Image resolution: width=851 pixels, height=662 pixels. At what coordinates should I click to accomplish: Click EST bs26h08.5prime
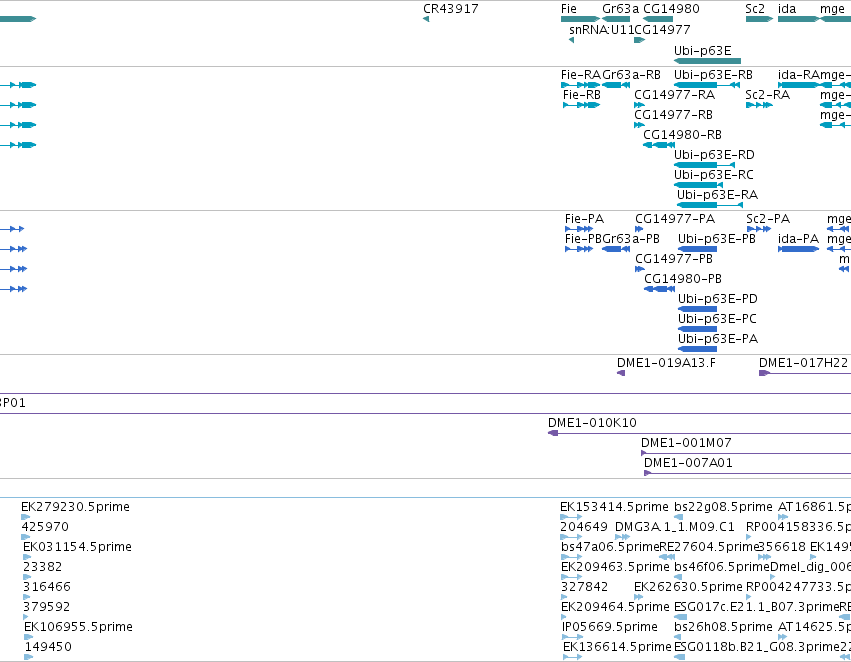pyautogui.click(x=723, y=627)
